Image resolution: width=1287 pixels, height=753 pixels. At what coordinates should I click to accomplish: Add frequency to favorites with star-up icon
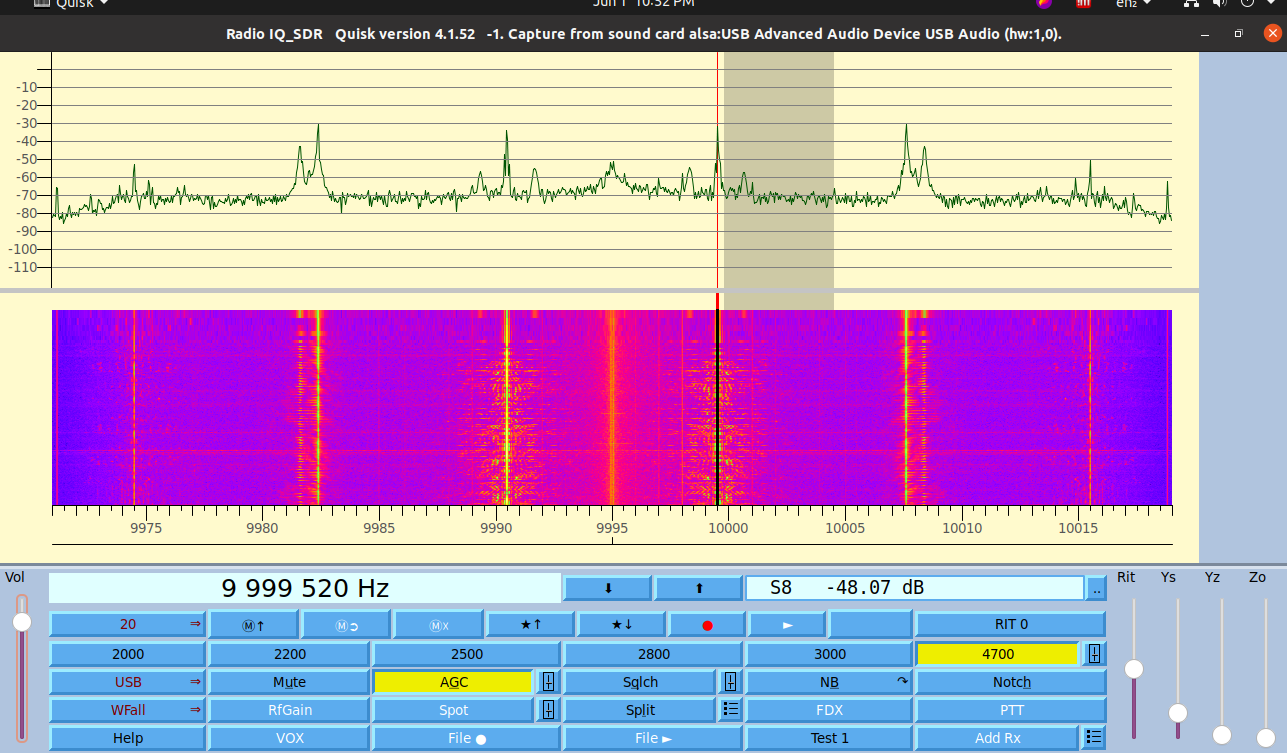[x=530, y=623]
